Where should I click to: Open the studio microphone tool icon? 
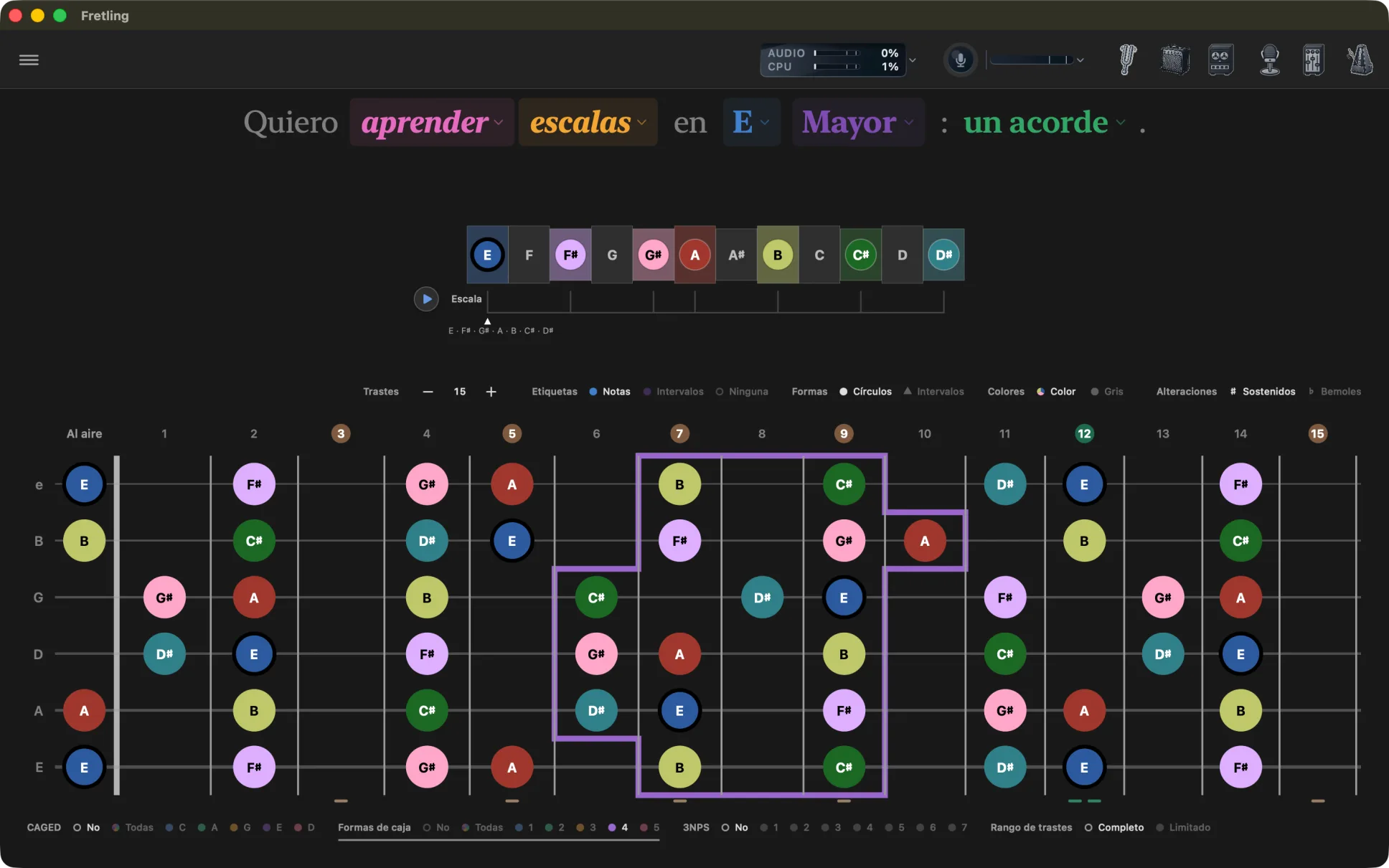point(1270,60)
